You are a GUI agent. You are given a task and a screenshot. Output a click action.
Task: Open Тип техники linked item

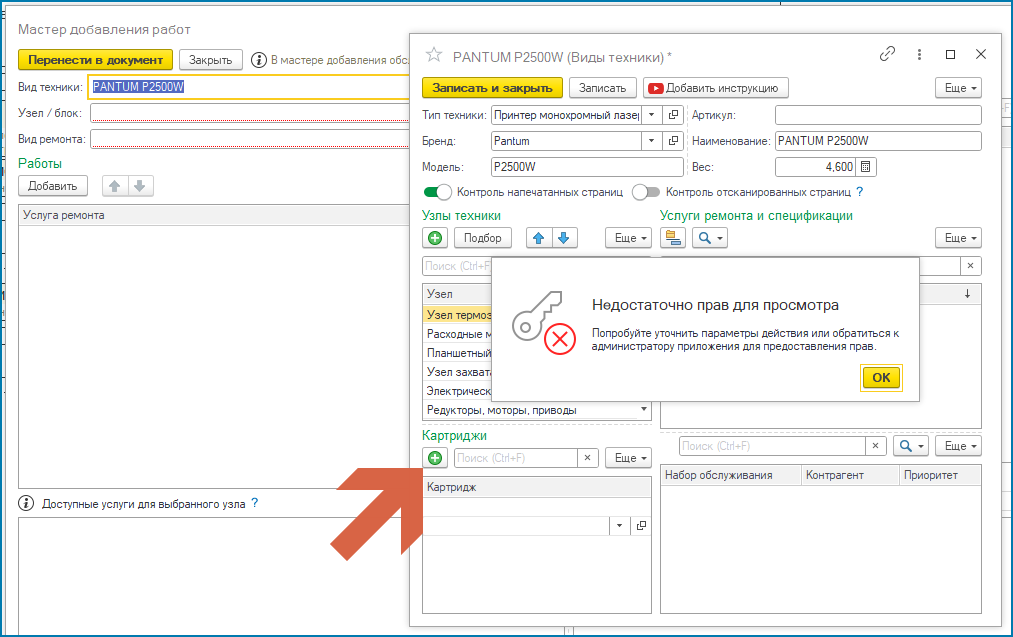tap(673, 115)
